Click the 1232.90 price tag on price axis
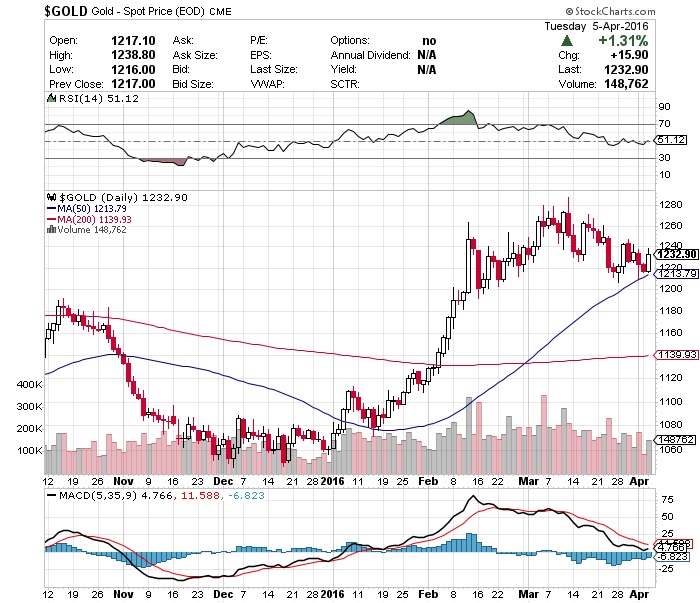The image size is (700, 603). [677, 254]
